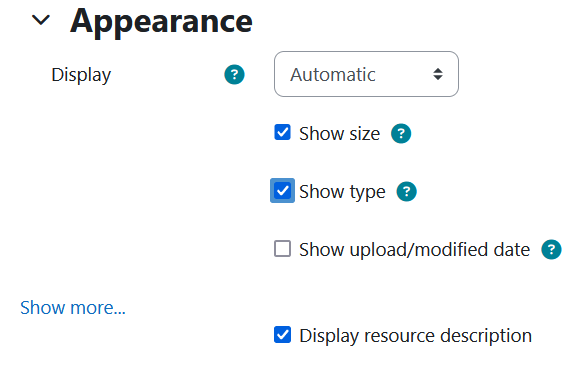
Task: Uncheck the Show size checkbox
Action: (x=282, y=132)
